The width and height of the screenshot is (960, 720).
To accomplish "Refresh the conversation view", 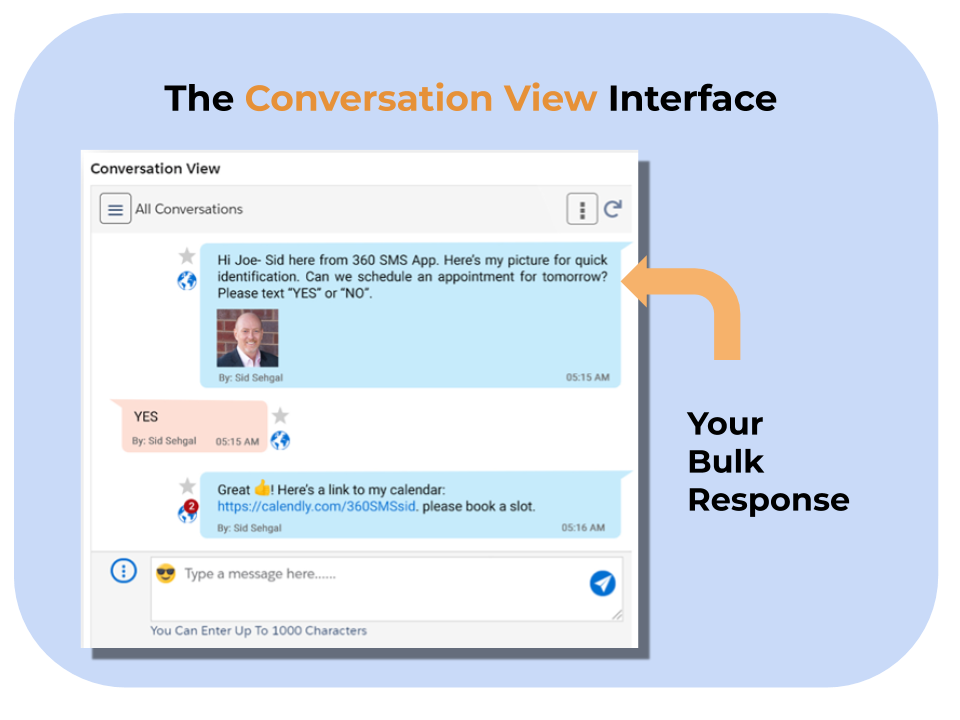I will pos(613,209).
